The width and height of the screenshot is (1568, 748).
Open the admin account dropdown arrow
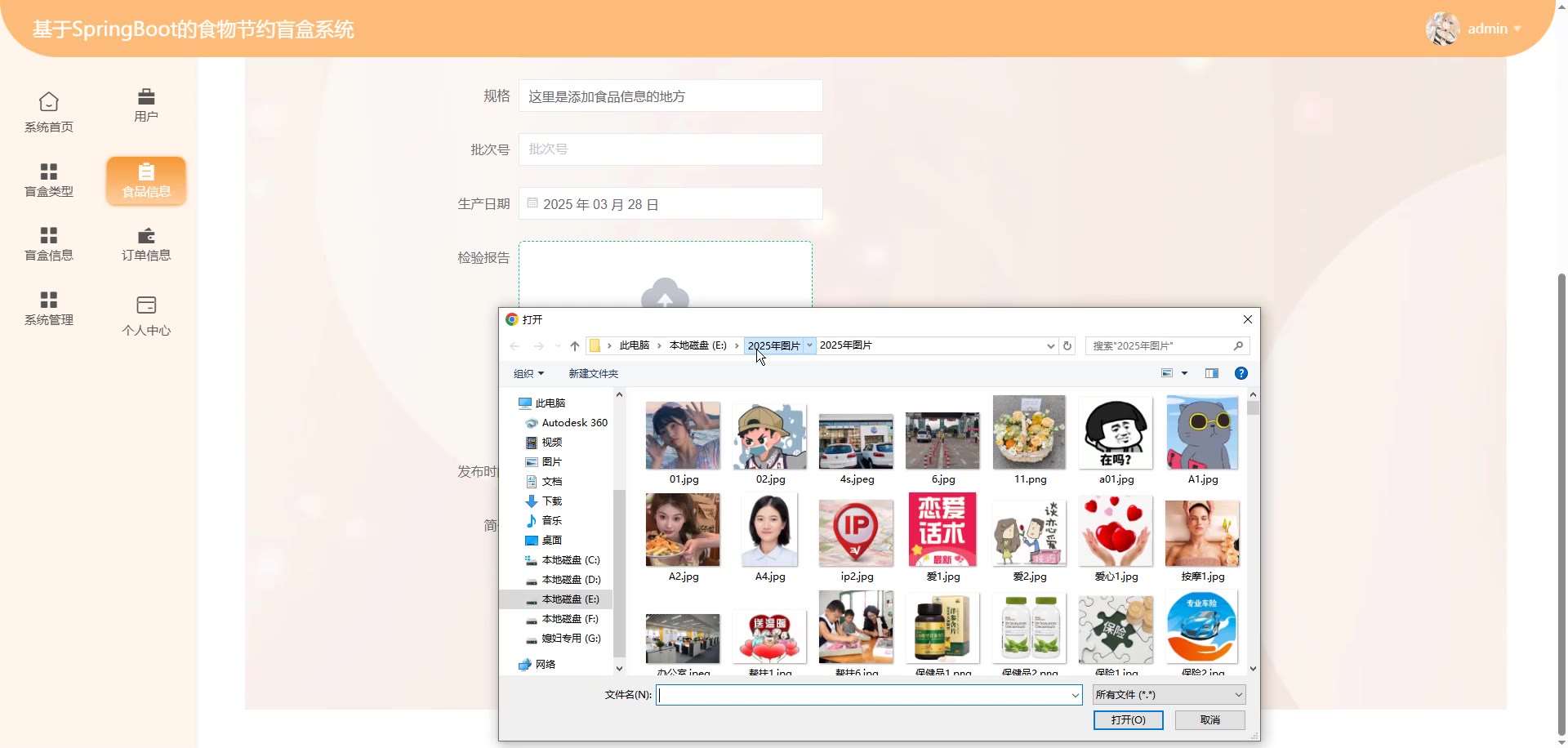(1517, 29)
